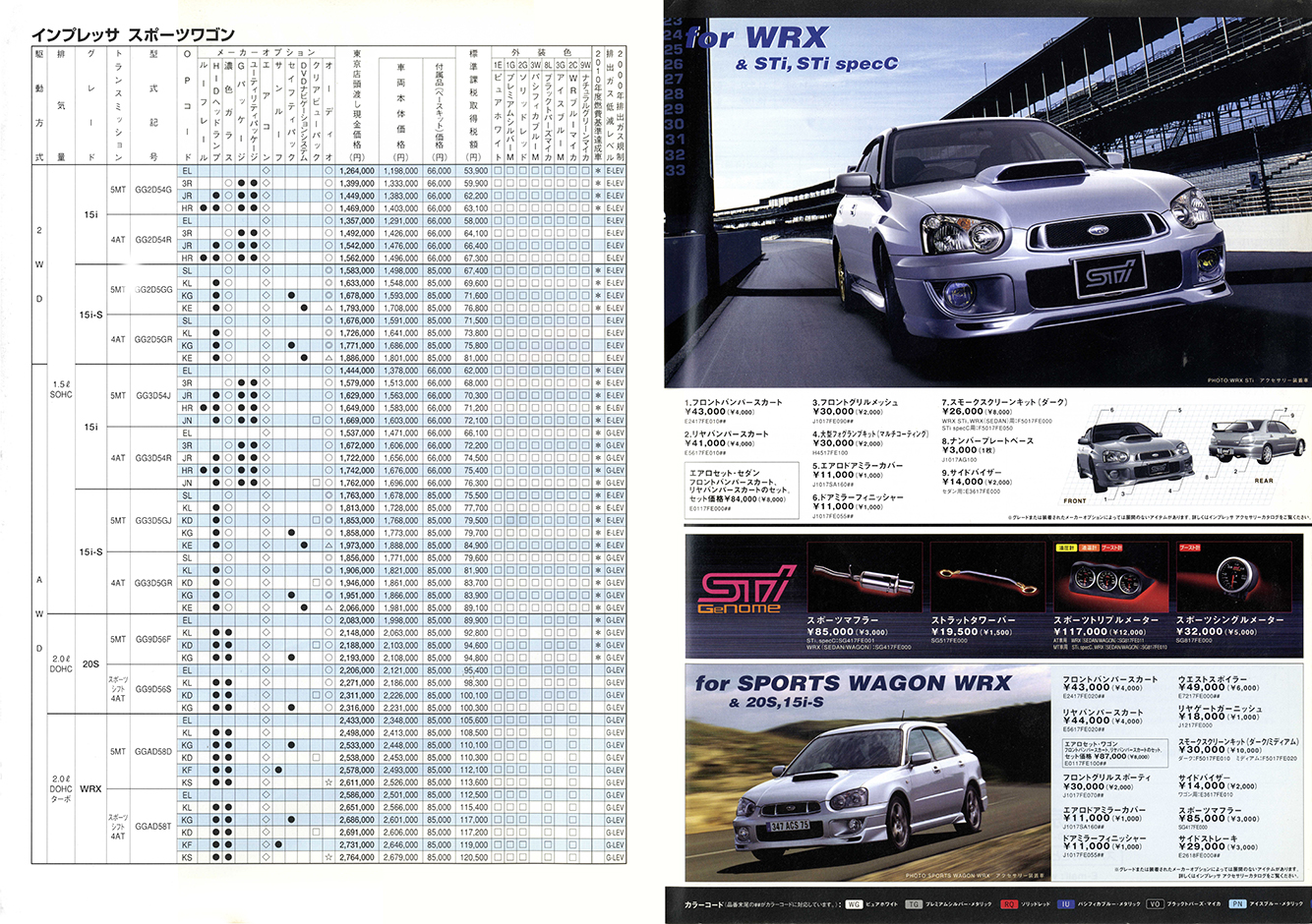Click the model code GGAD58T
This screenshot has height=924, width=1312.
153,827
